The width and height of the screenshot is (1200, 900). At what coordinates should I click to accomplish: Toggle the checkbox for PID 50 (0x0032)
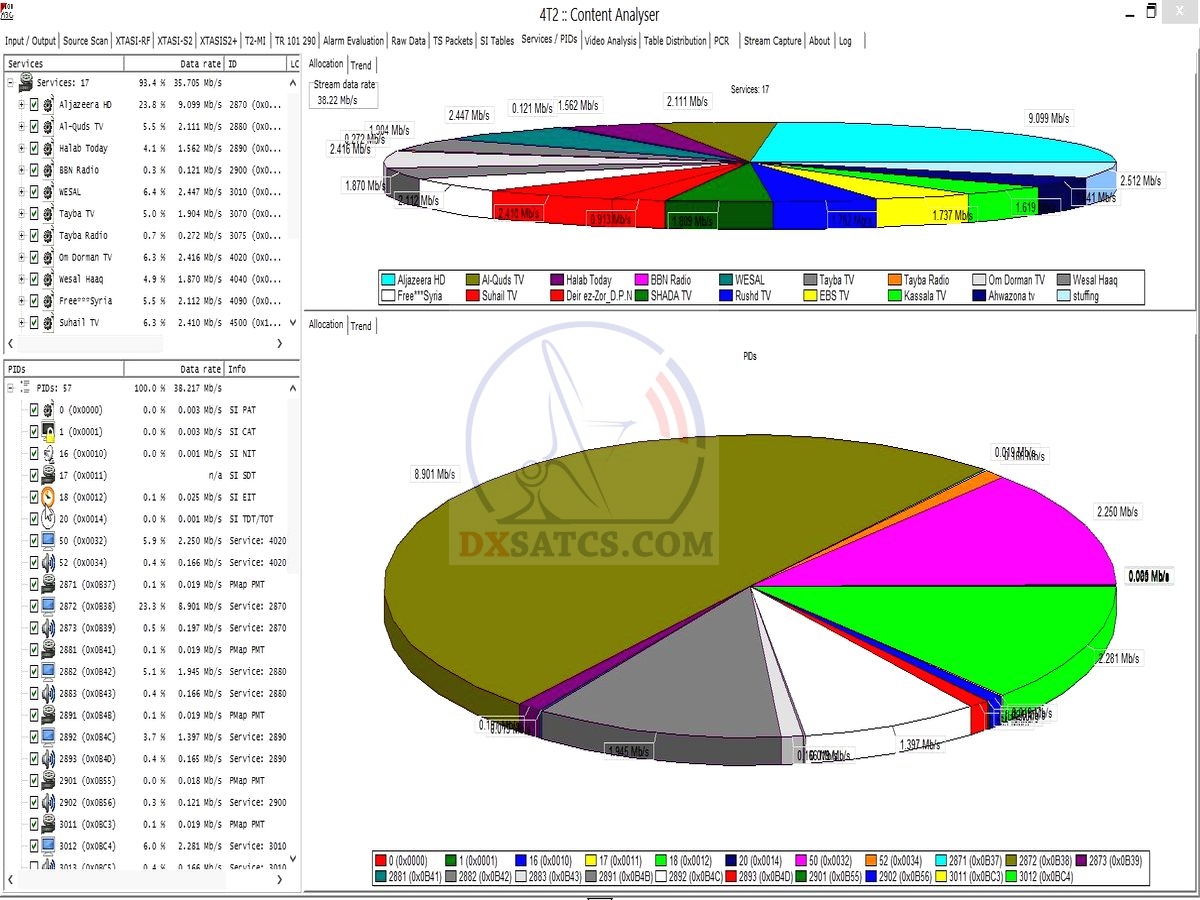pos(35,541)
